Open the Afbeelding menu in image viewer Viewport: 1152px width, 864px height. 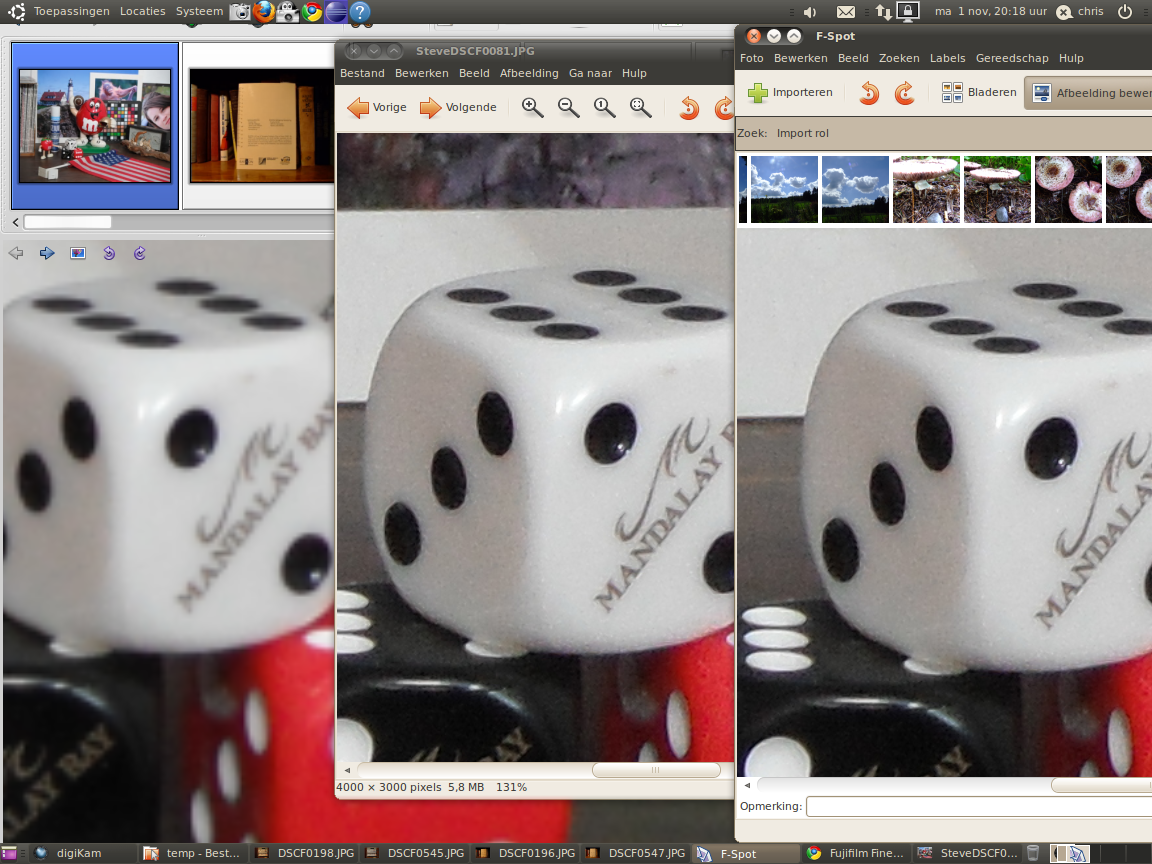click(x=529, y=73)
